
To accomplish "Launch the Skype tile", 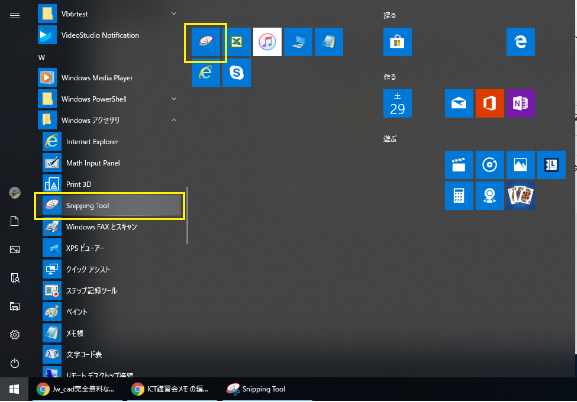I will [x=237, y=73].
